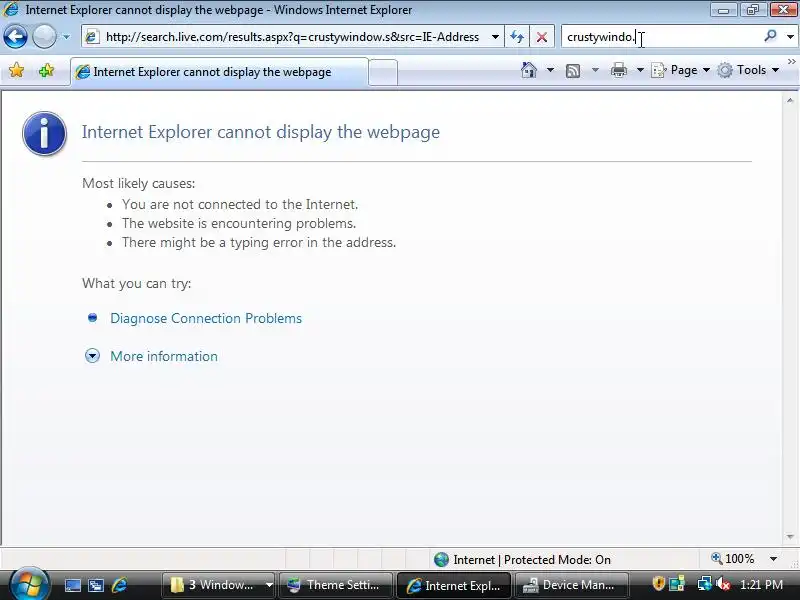Expand the address bar history dropdown
800x600 pixels.
click(x=495, y=37)
